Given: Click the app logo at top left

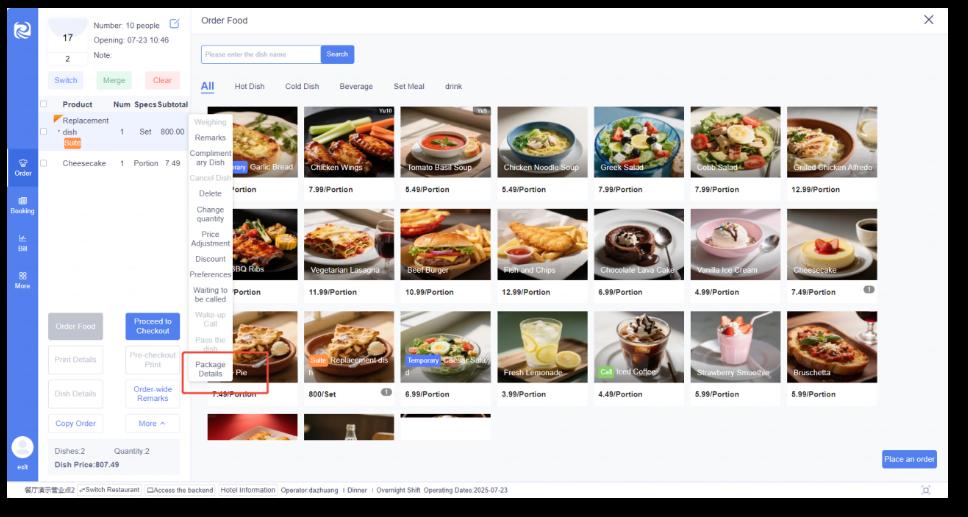Looking at the screenshot, I should tap(23, 30).
